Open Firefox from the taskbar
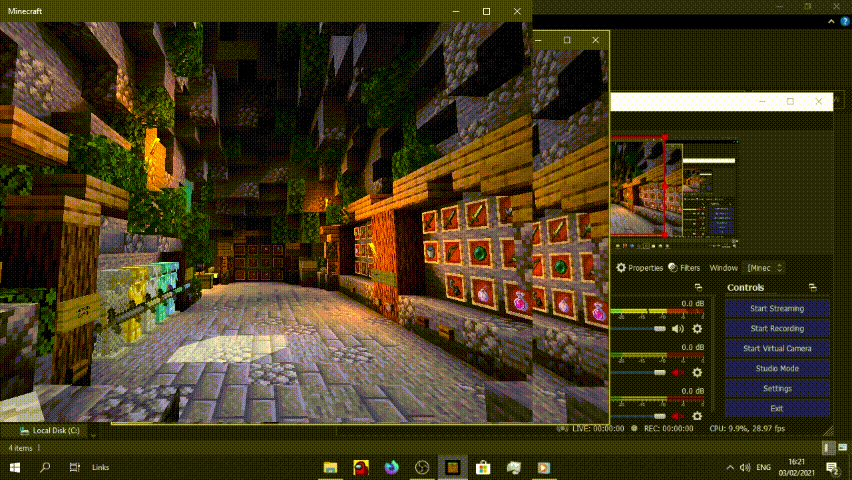The width and height of the screenshot is (852, 480). tap(391, 467)
